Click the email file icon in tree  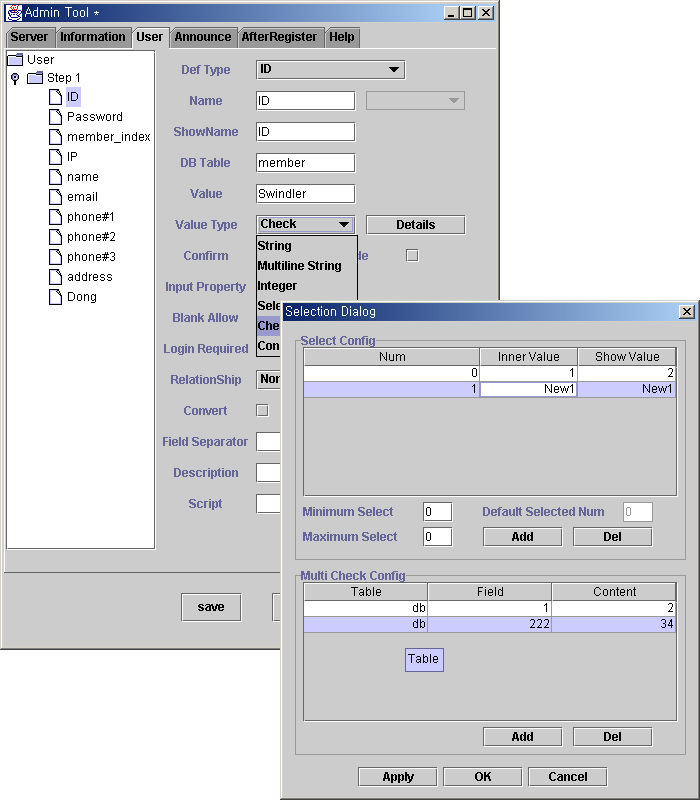56,197
